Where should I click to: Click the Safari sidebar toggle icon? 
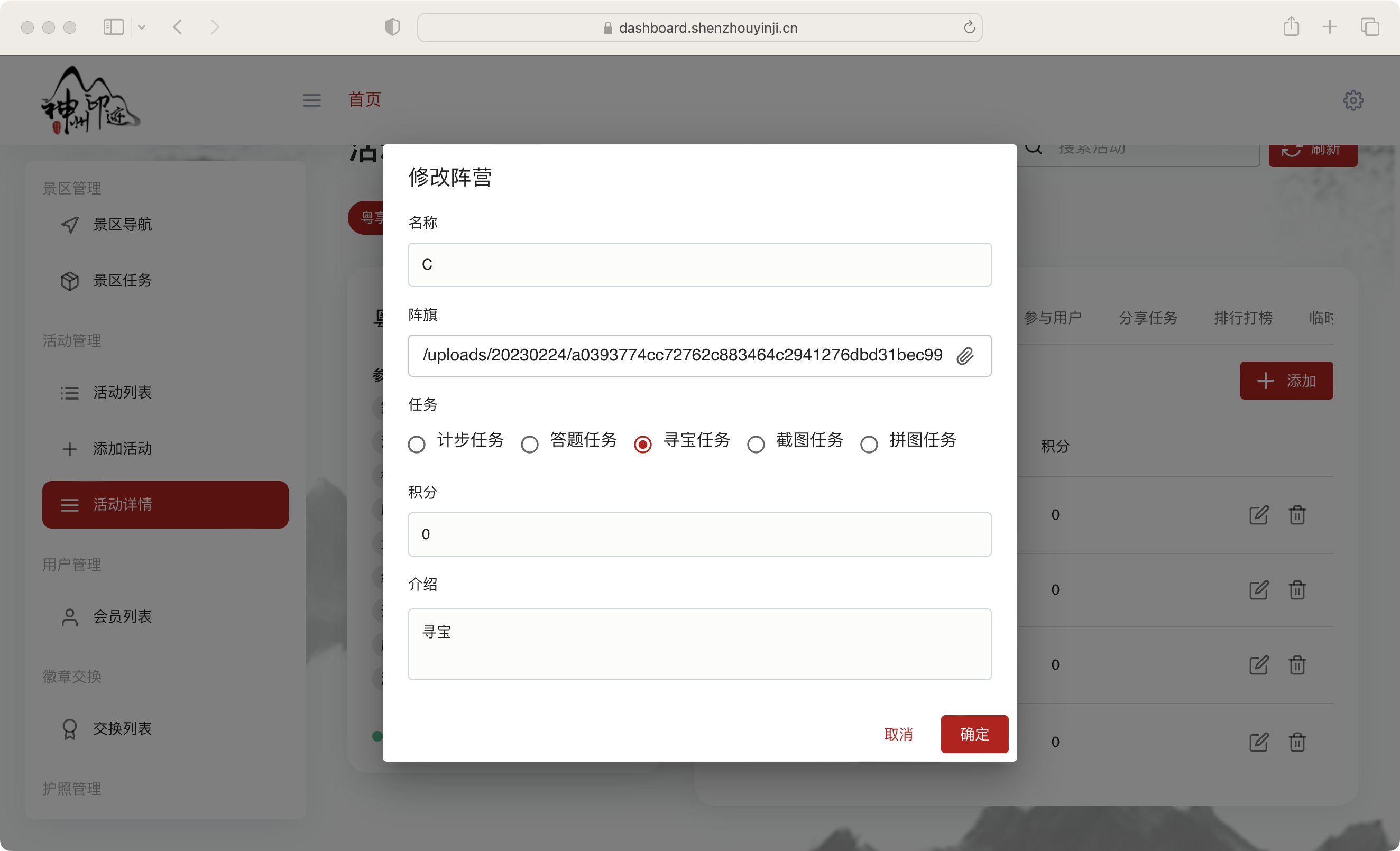point(114,27)
